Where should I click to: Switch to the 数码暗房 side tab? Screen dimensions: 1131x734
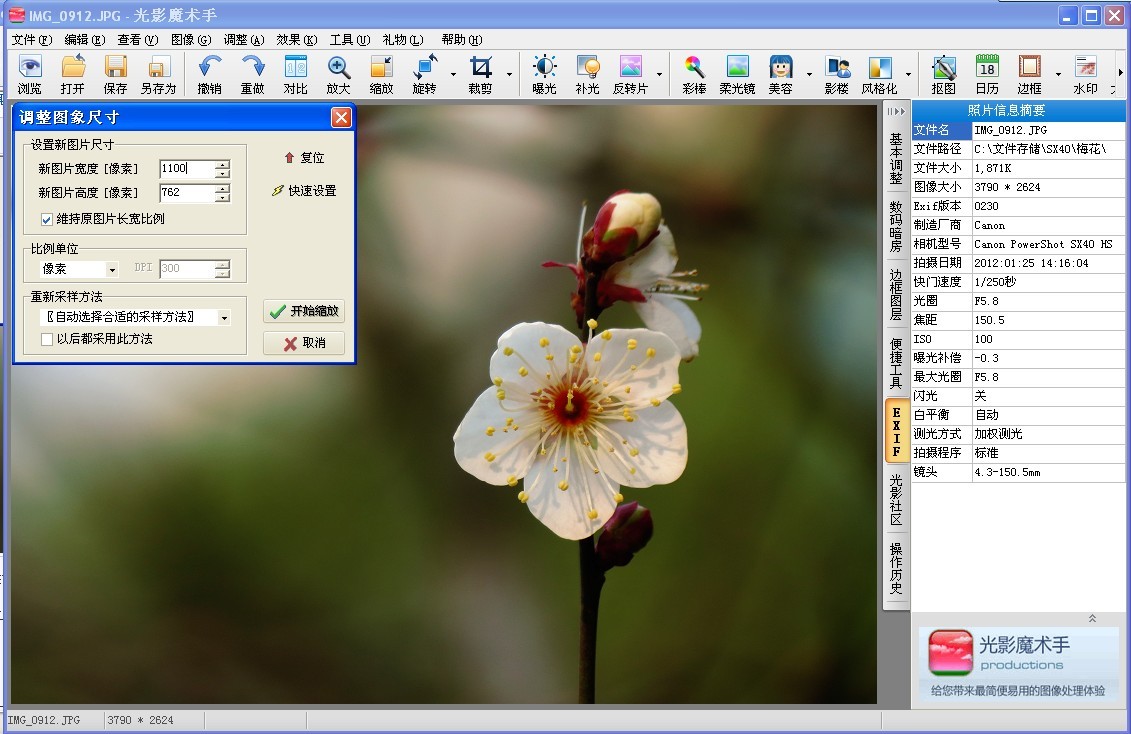896,226
